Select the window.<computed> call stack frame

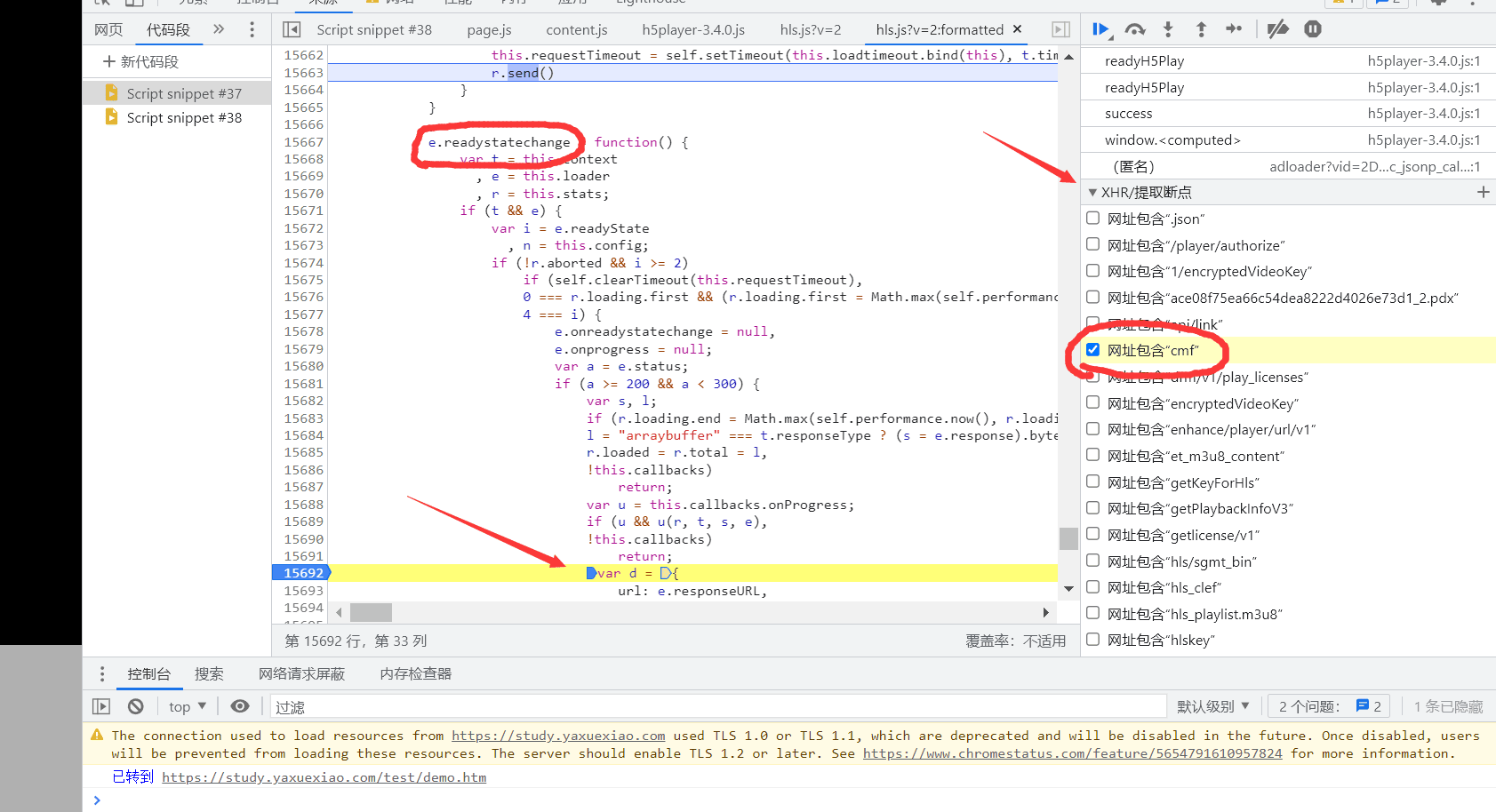pyautogui.click(x=1288, y=140)
